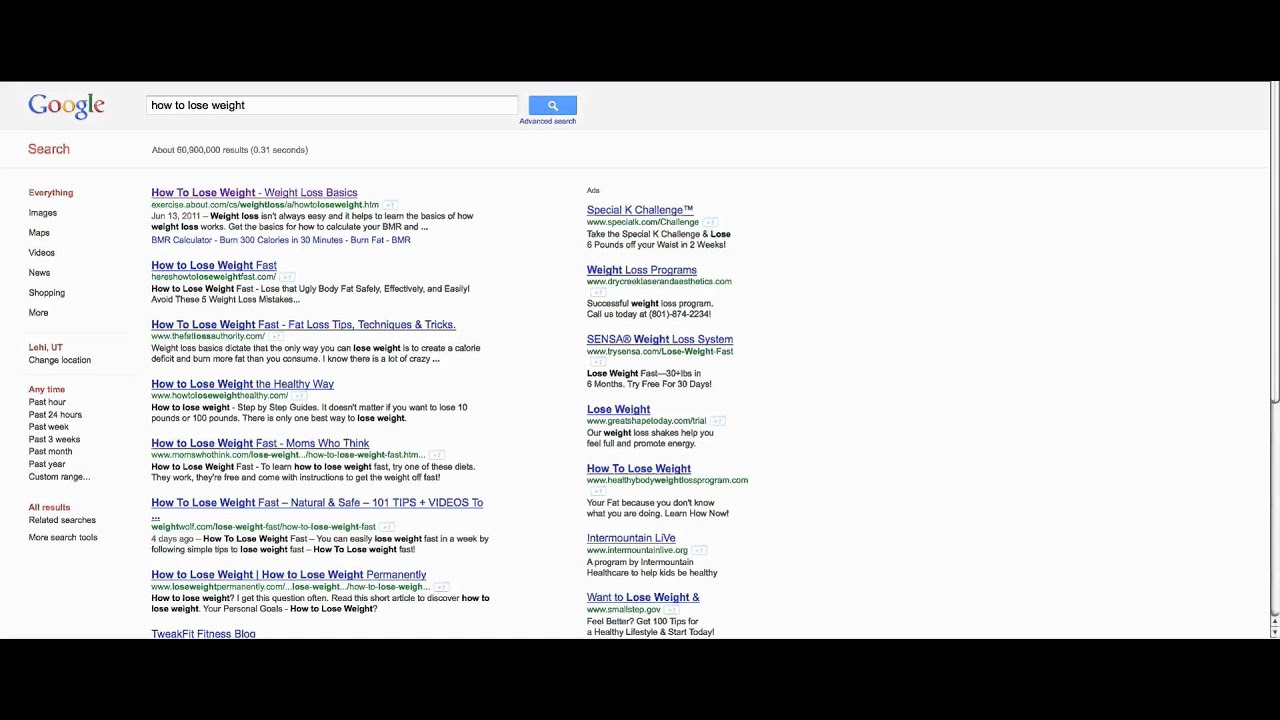The width and height of the screenshot is (1280, 720).
Task: Open How to Lose Weight Fast hereshowtoloseweightfast result
Action: pos(214,265)
